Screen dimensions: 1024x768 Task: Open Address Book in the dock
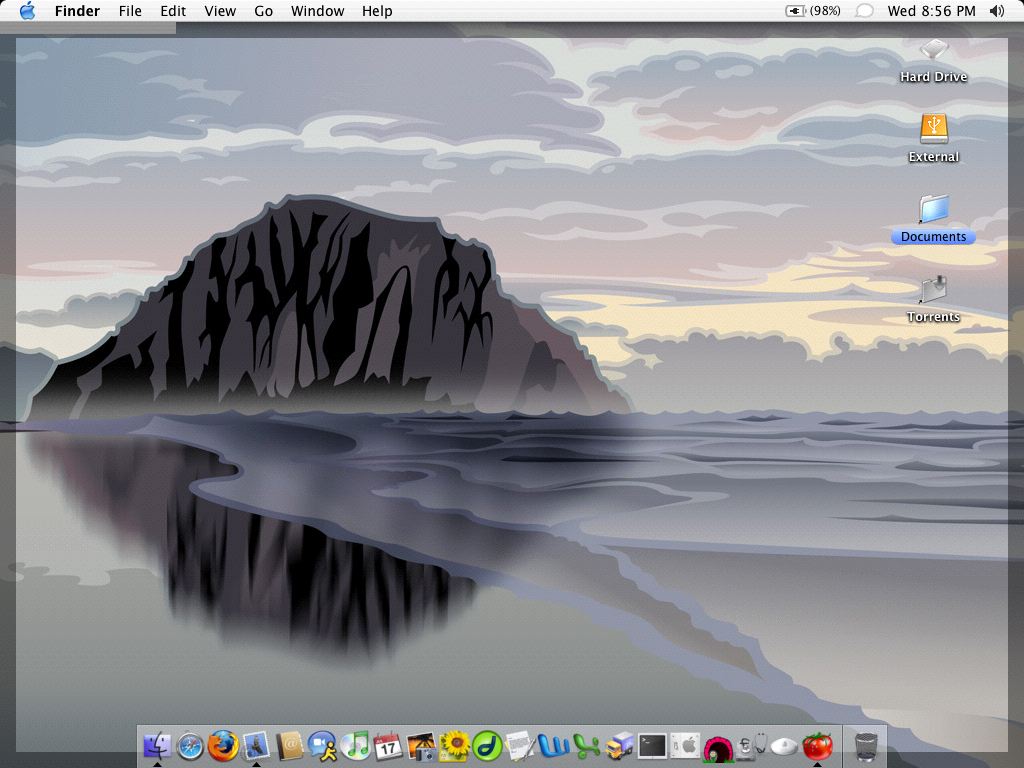290,746
